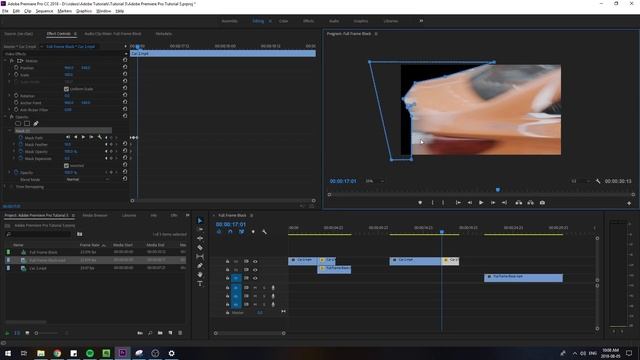The height and width of the screenshot is (360, 640).
Task: Choose the free draw bezier mask pen
Action: (36, 124)
